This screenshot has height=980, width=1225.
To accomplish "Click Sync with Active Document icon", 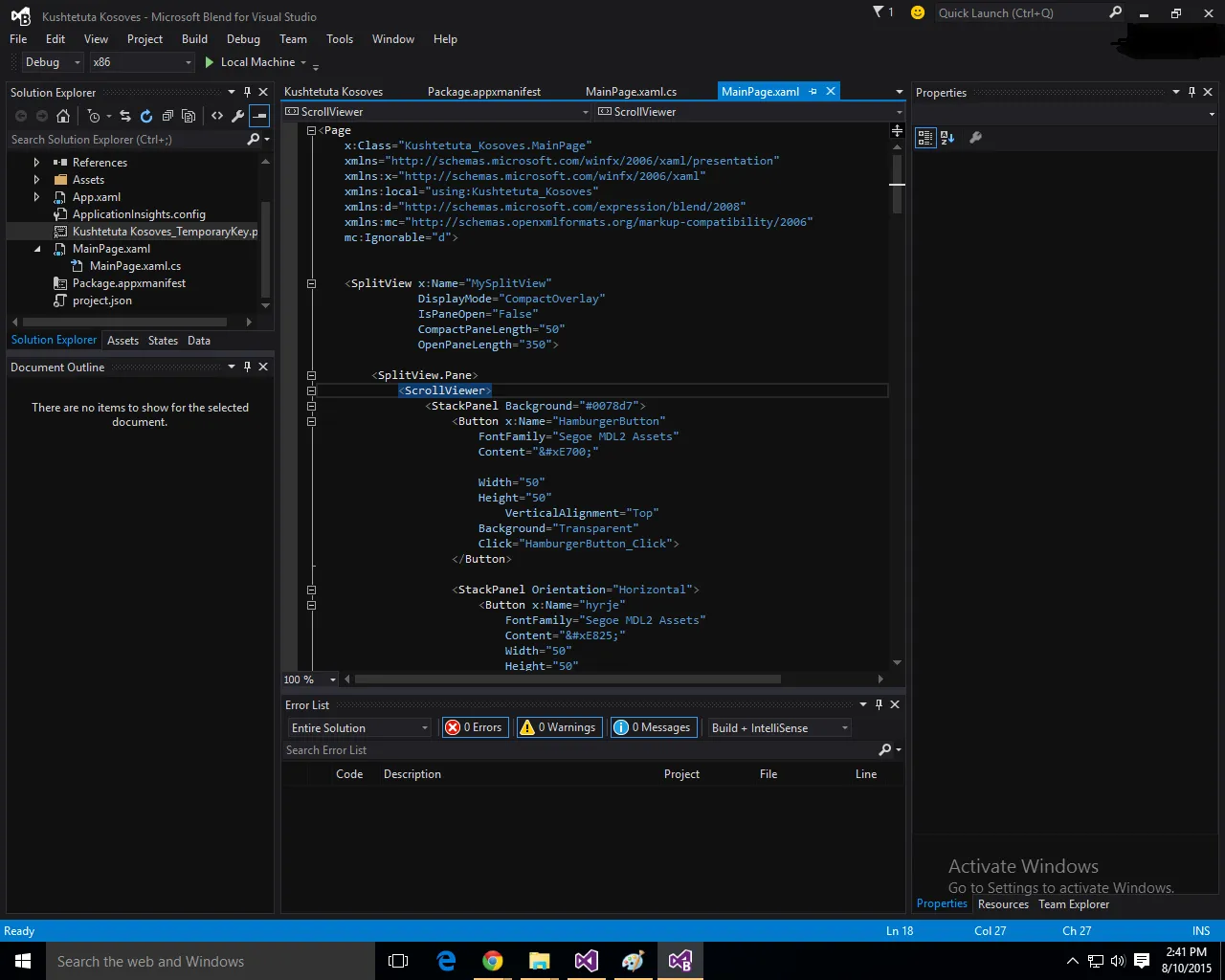I will (125, 116).
